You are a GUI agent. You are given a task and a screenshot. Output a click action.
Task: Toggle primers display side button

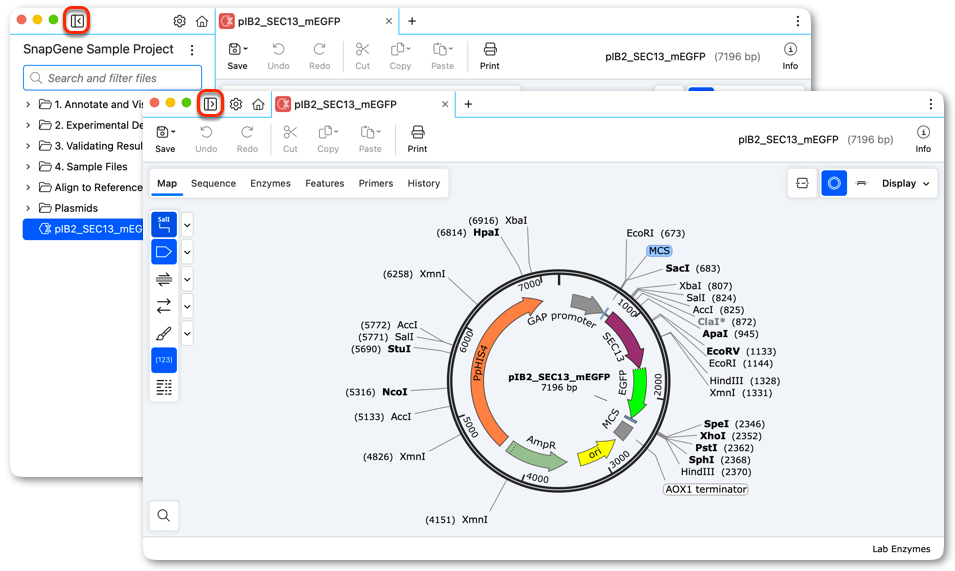[x=164, y=279]
